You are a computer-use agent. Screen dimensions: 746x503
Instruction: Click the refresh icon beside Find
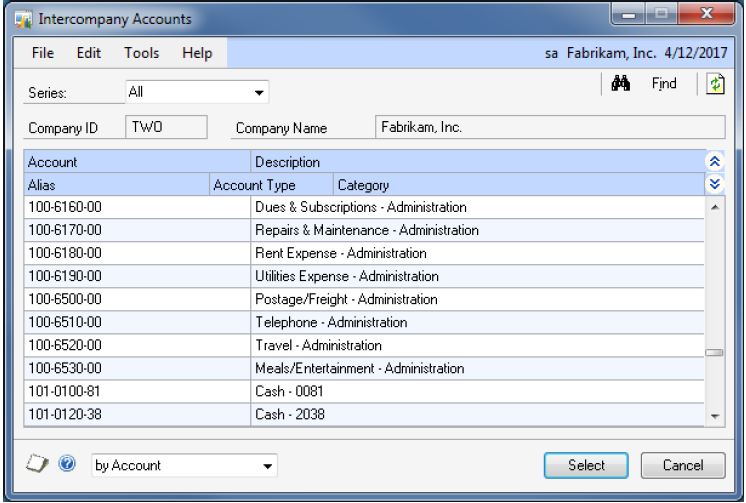coord(715,85)
